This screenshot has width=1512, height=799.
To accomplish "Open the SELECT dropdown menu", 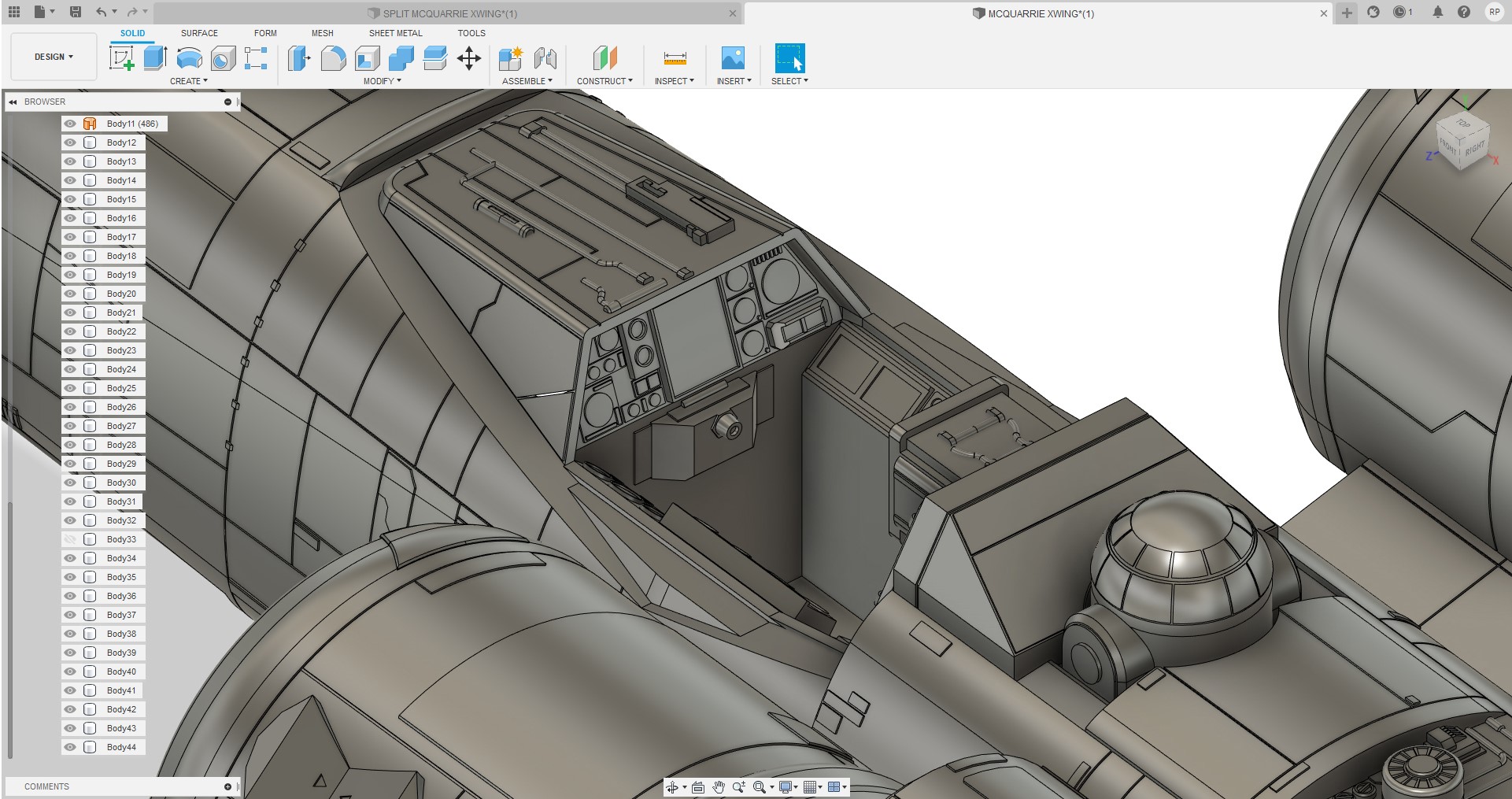I will tap(789, 81).
